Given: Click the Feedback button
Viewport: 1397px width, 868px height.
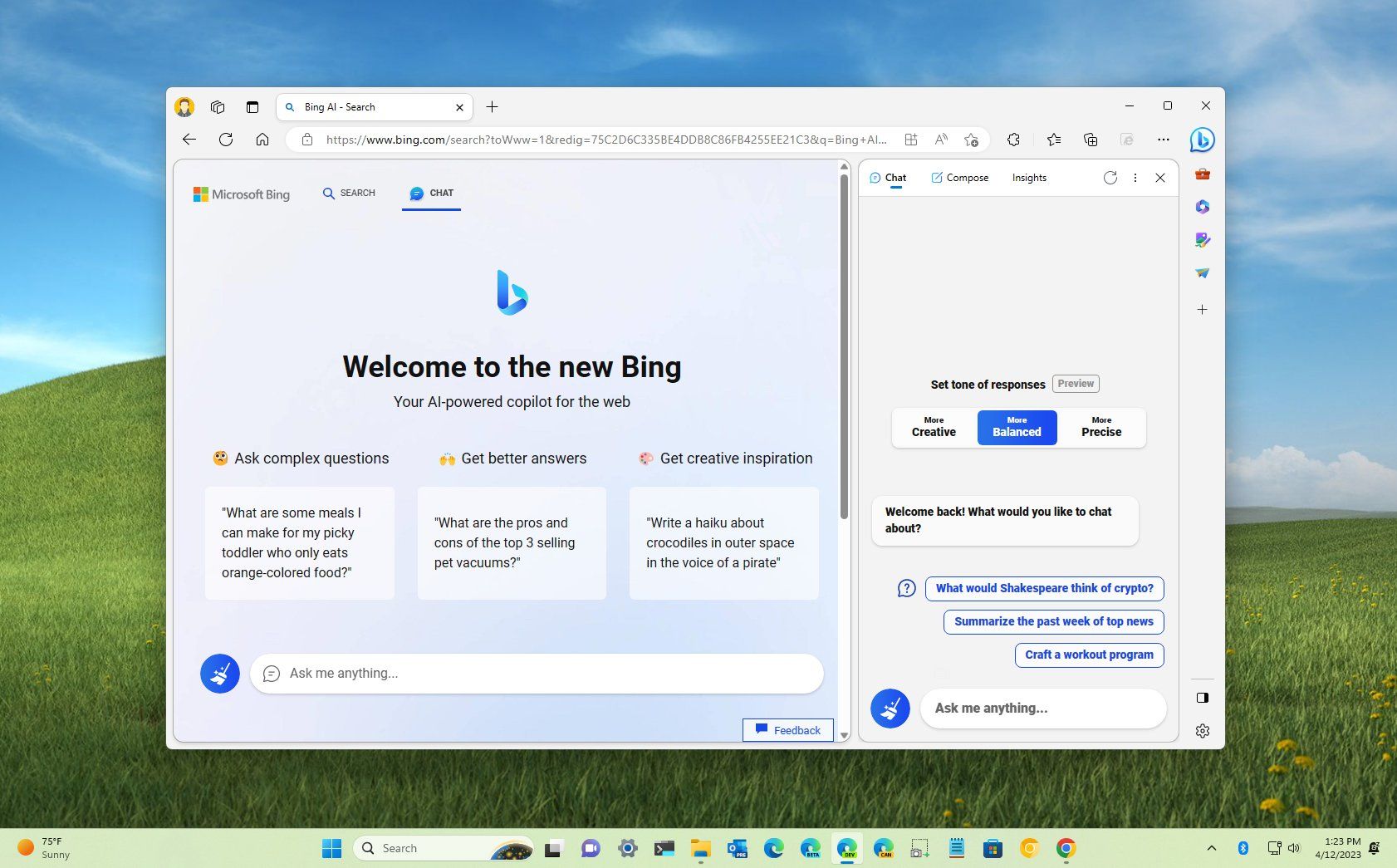Looking at the screenshot, I should click(x=787, y=729).
